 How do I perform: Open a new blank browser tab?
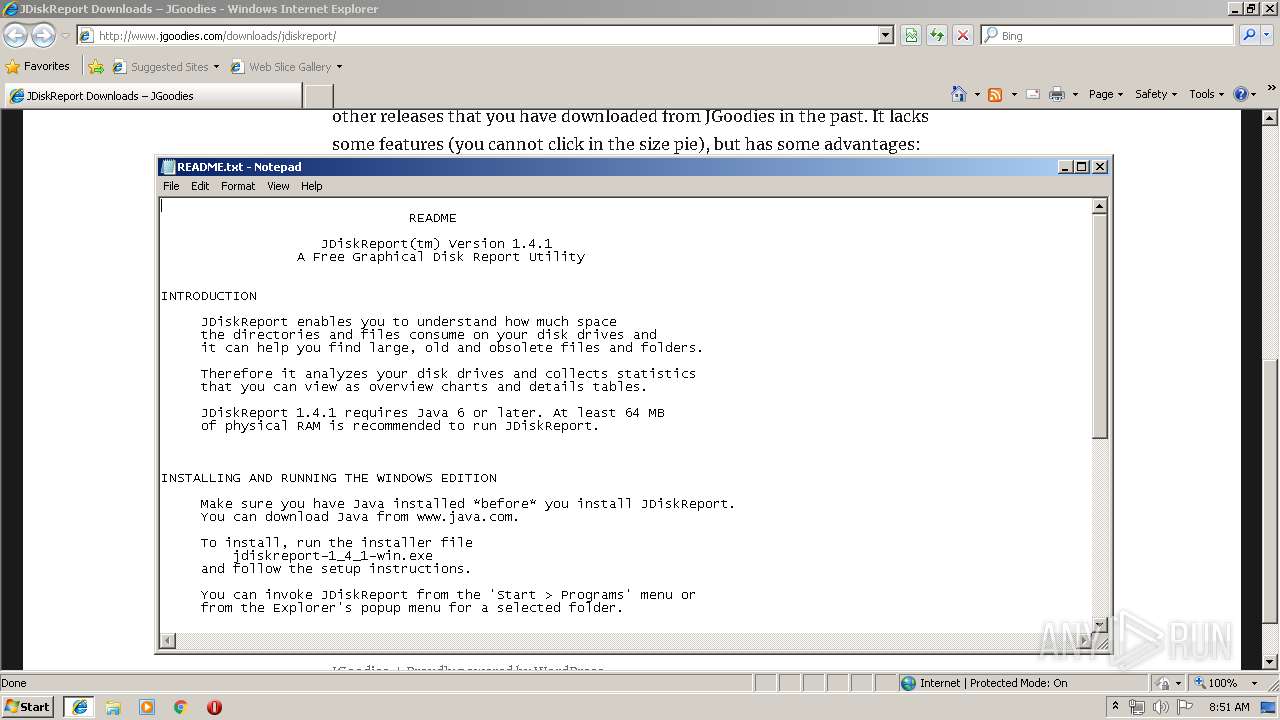click(318, 96)
